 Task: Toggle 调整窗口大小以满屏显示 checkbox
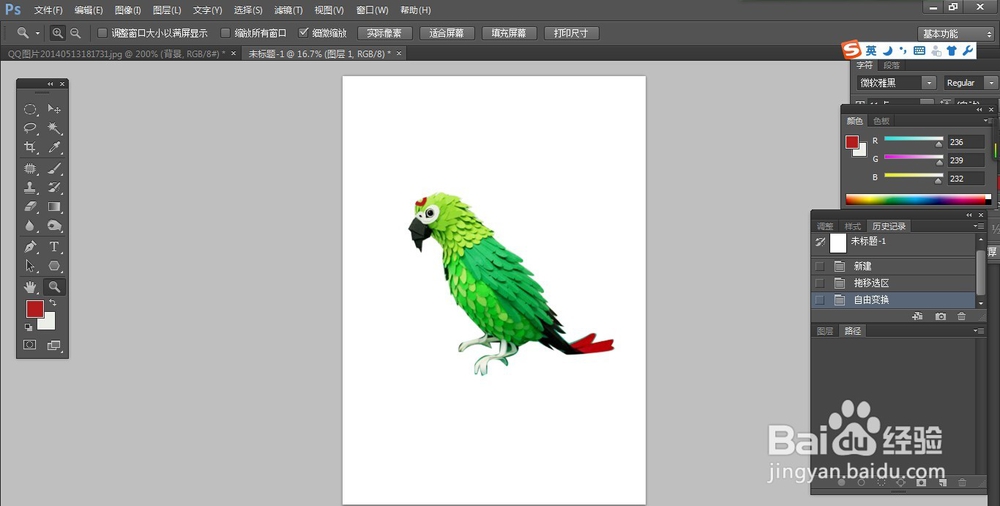pos(102,33)
